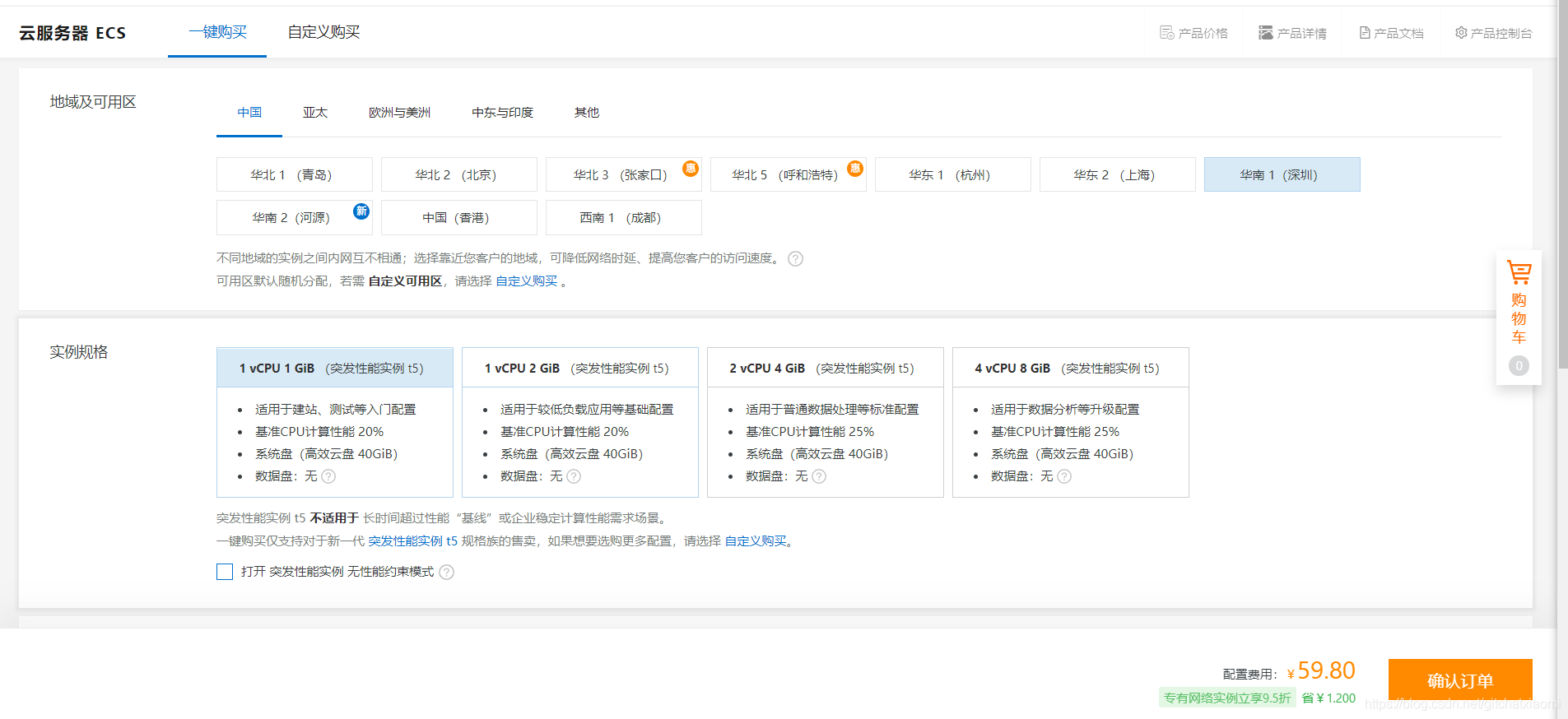This screenshot has height=719, width=1568.
Task: Select the 亚太 region tab
Action: pos(315,113)
